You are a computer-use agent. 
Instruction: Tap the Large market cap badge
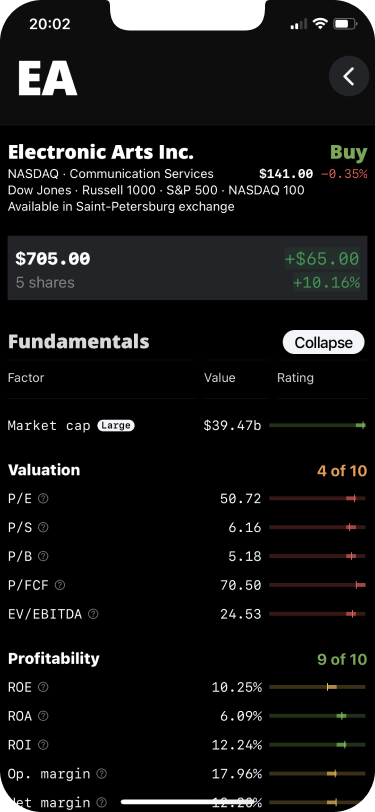tap(116, 426)
